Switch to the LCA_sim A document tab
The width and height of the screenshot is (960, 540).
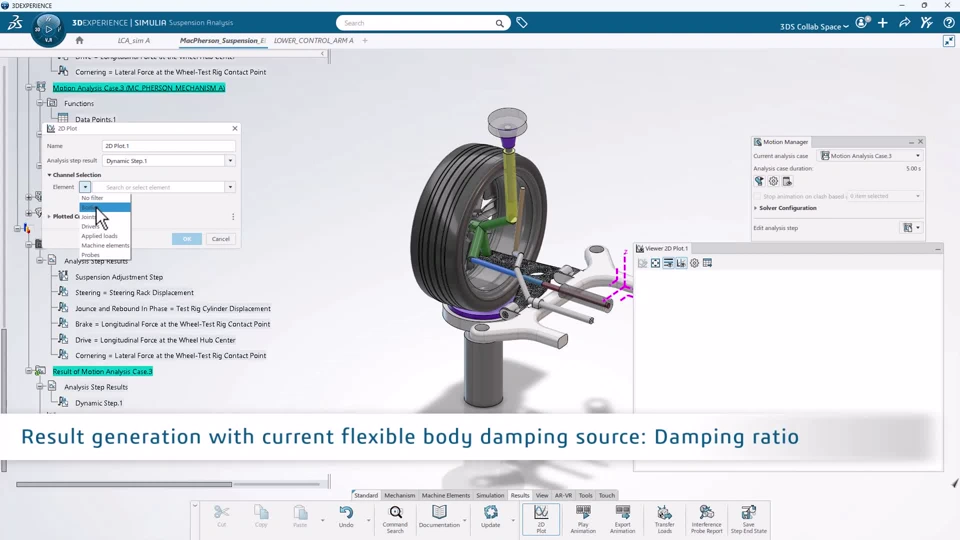[134, 40]
